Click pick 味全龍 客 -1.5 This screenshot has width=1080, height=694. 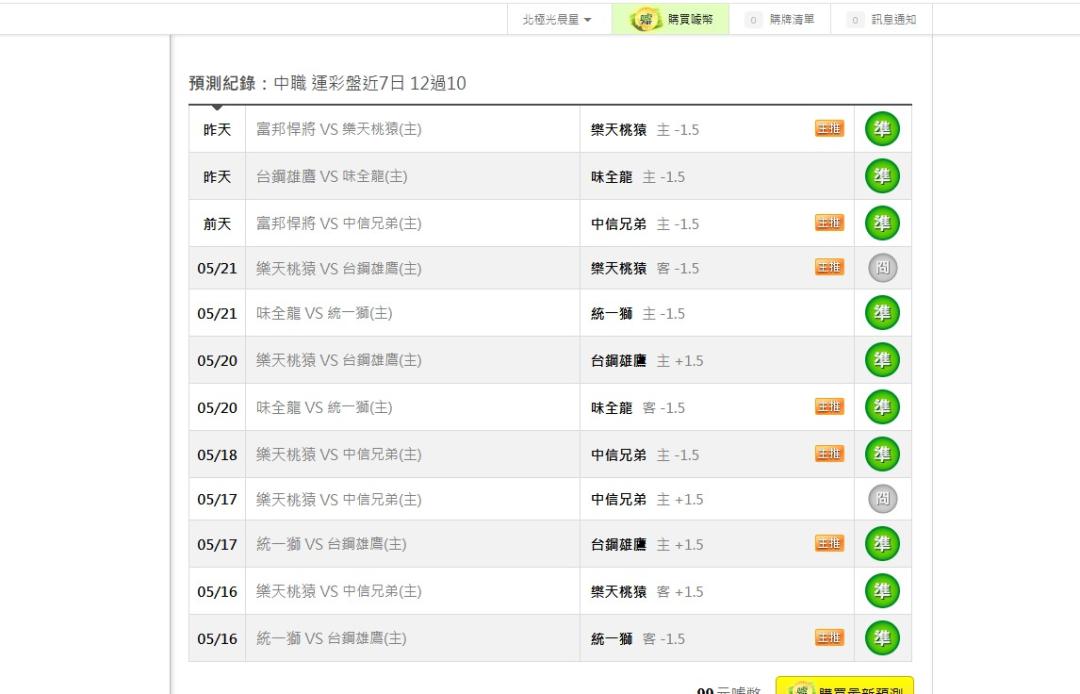(x=638, y=408)
